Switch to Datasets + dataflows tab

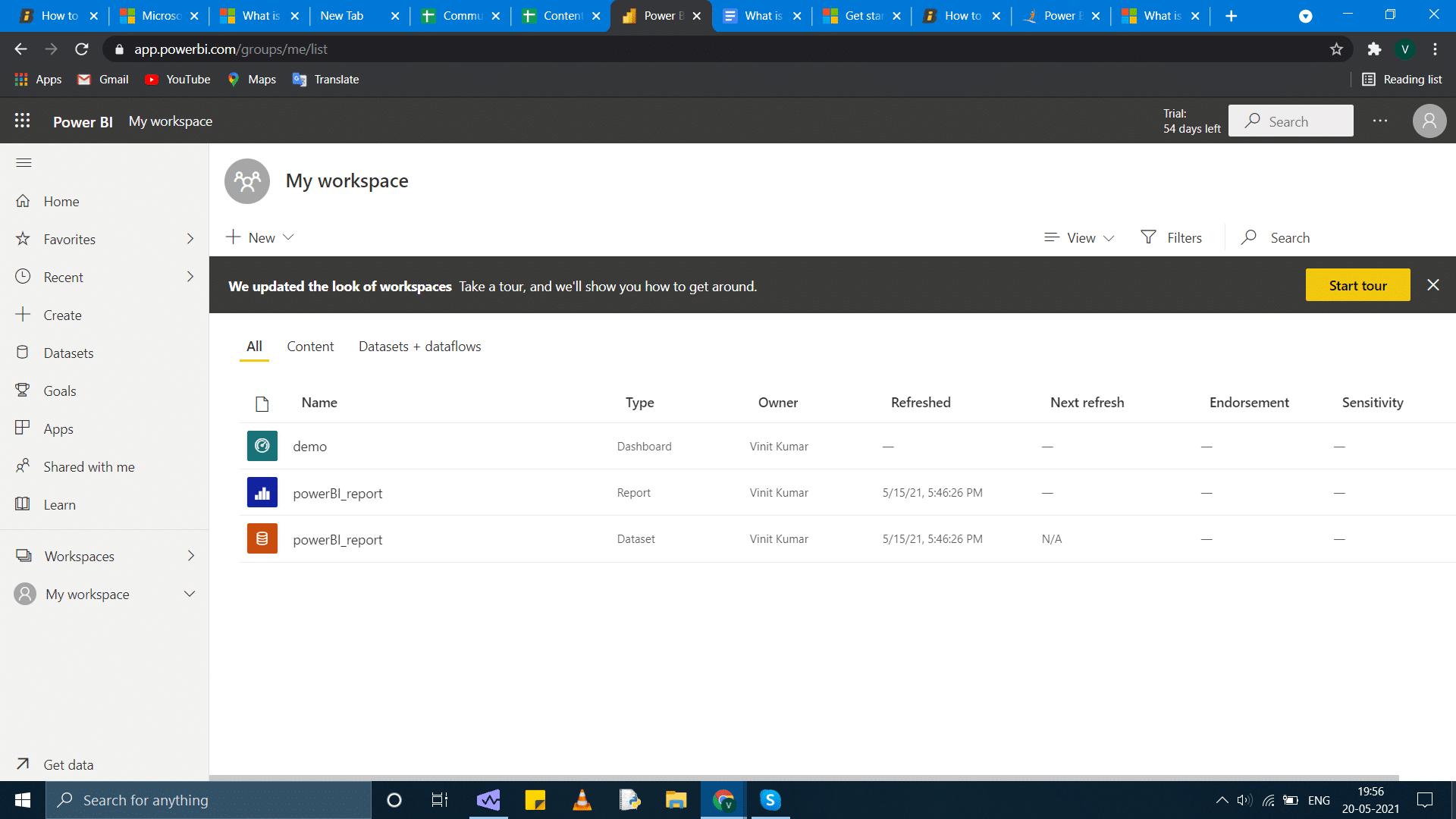coord(419,346)
